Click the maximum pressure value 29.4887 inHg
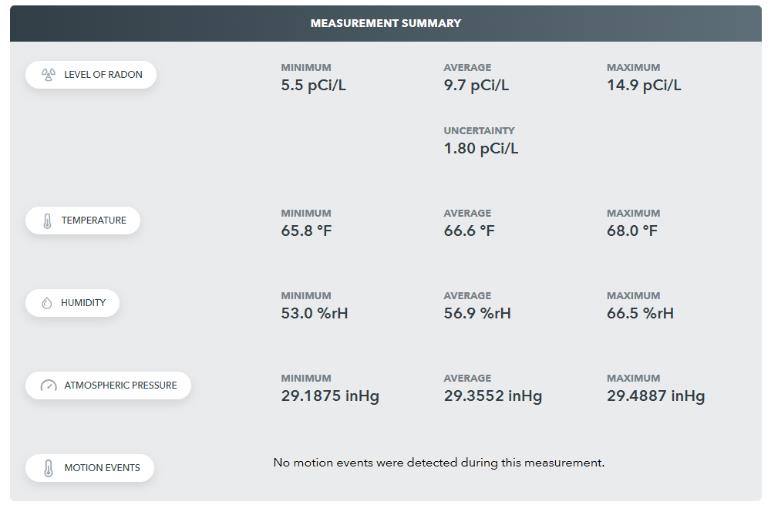The image size is (771, 507). 655,396
